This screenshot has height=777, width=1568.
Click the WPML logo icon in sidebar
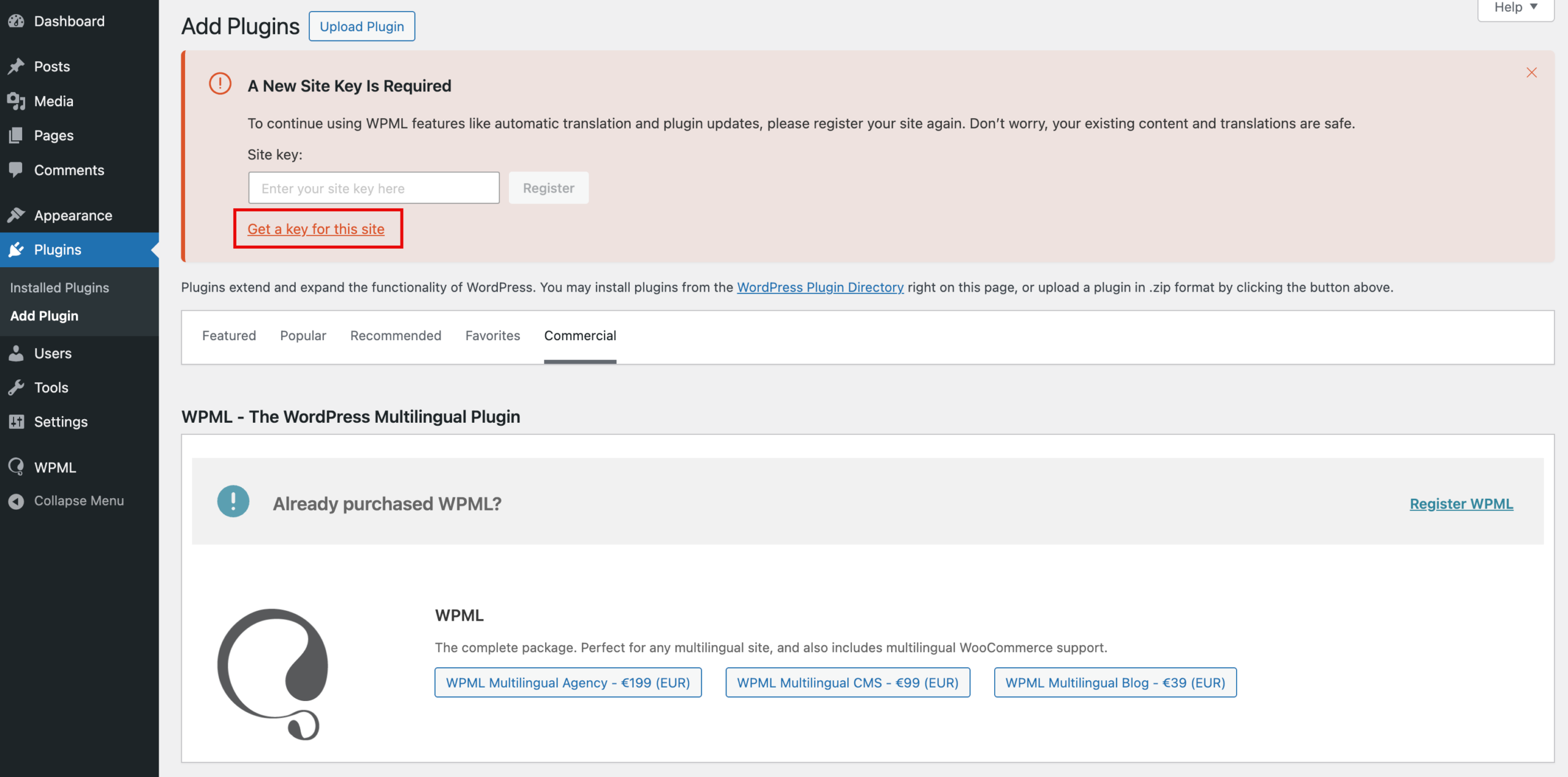tap(17, 467)
